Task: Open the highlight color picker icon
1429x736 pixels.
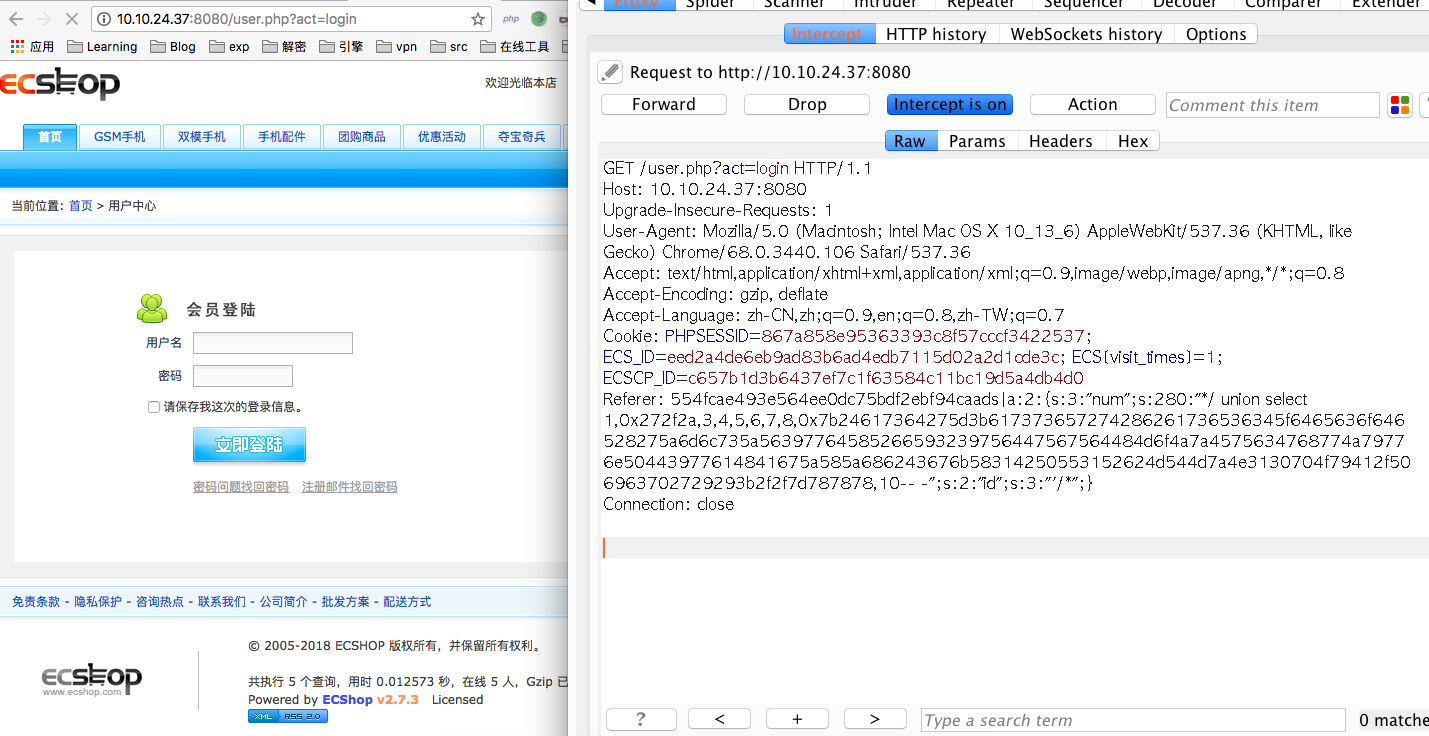Action: [x=1399, y=105]
